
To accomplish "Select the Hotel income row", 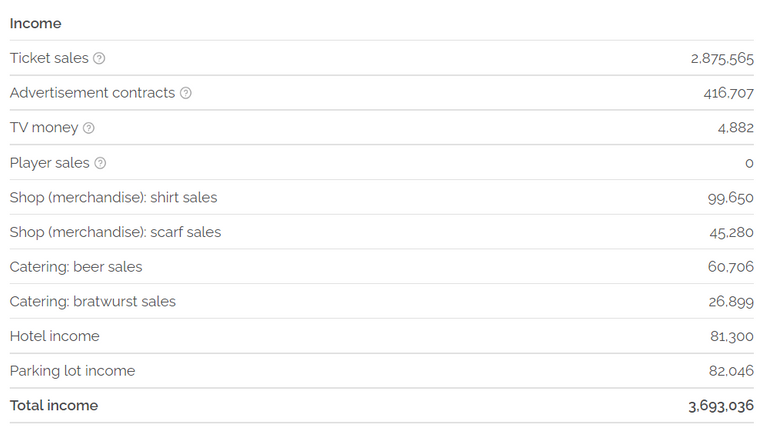I will pos(382,337).
